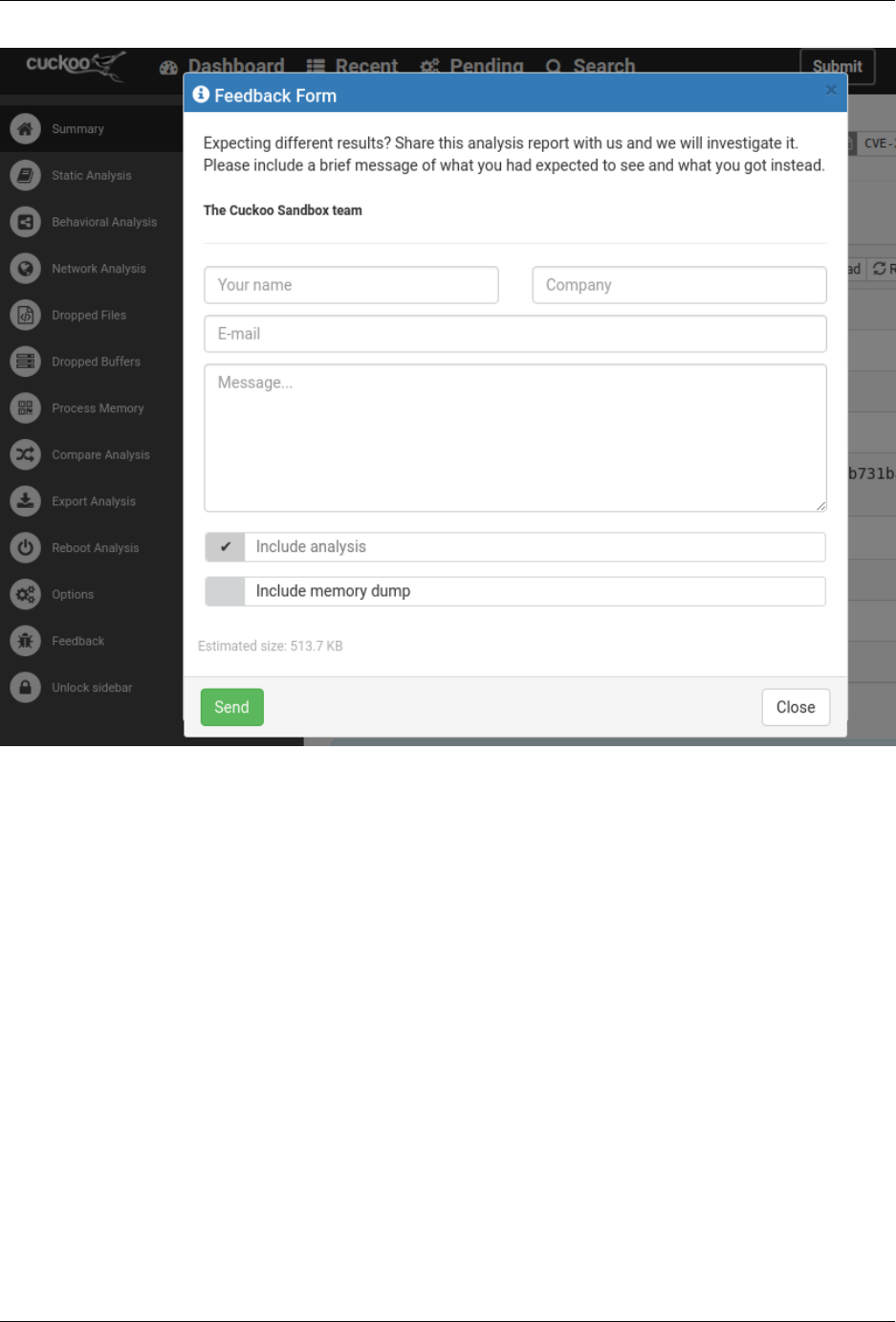
Task: Click the Compare Analysis shuffle icon
Action: pos(26,454)
